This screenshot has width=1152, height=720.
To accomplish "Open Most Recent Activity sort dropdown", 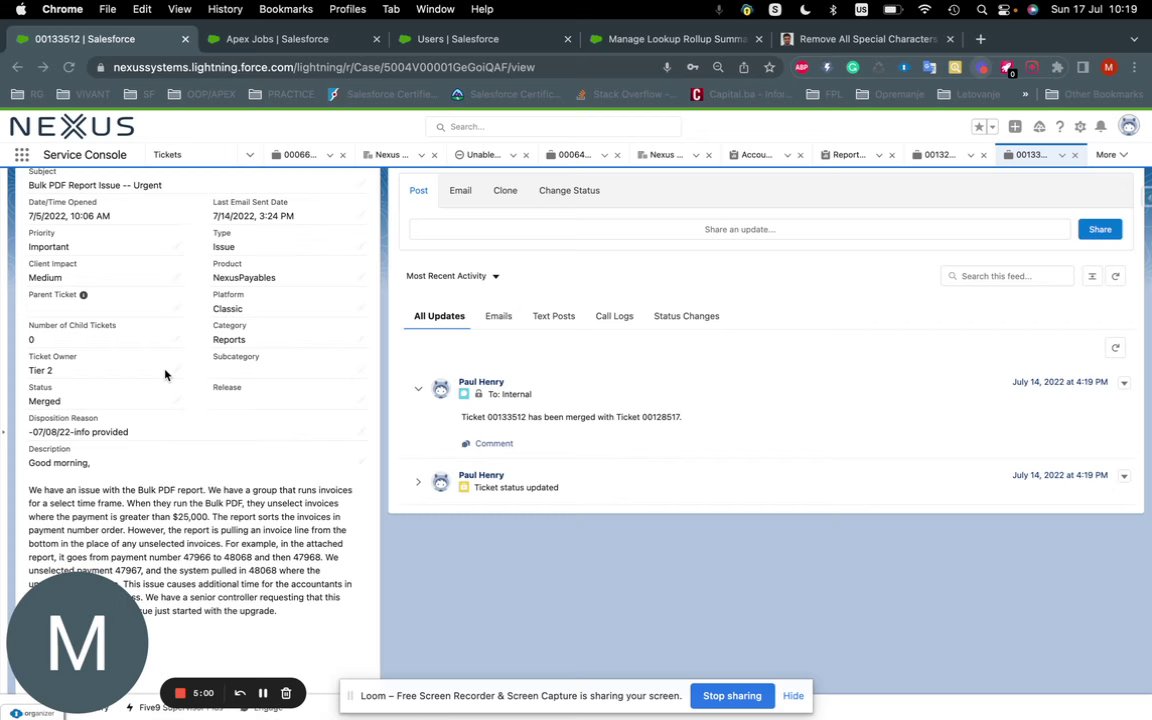I will click(453, 276).
